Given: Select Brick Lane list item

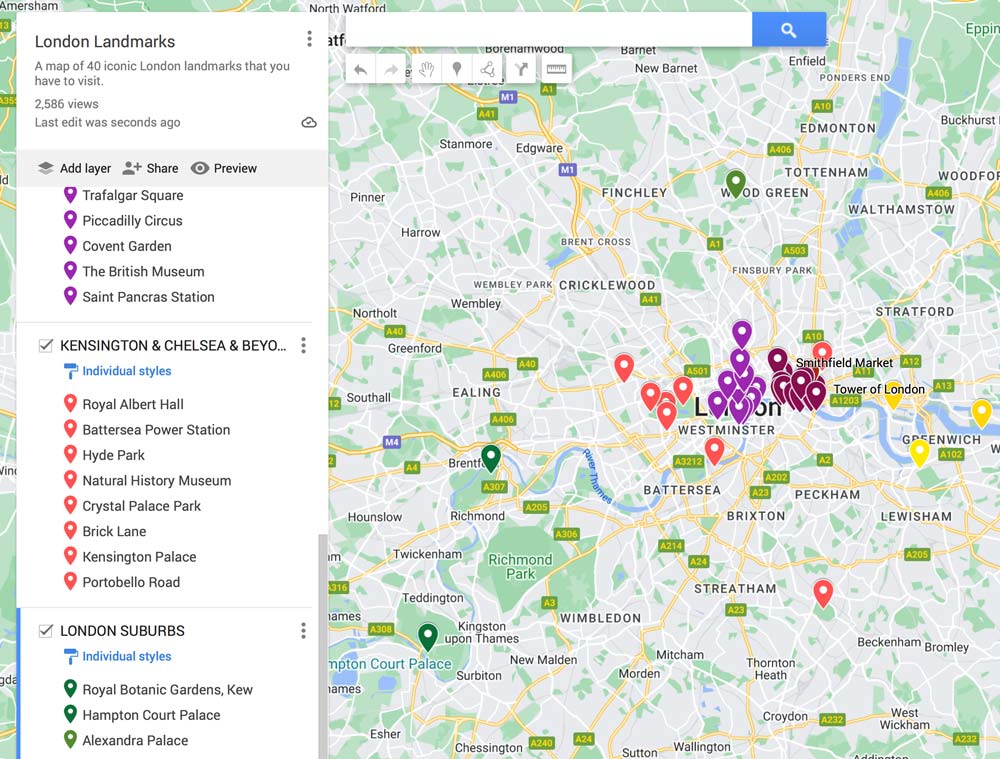Looking at the screenshot, I should [114, 532].
